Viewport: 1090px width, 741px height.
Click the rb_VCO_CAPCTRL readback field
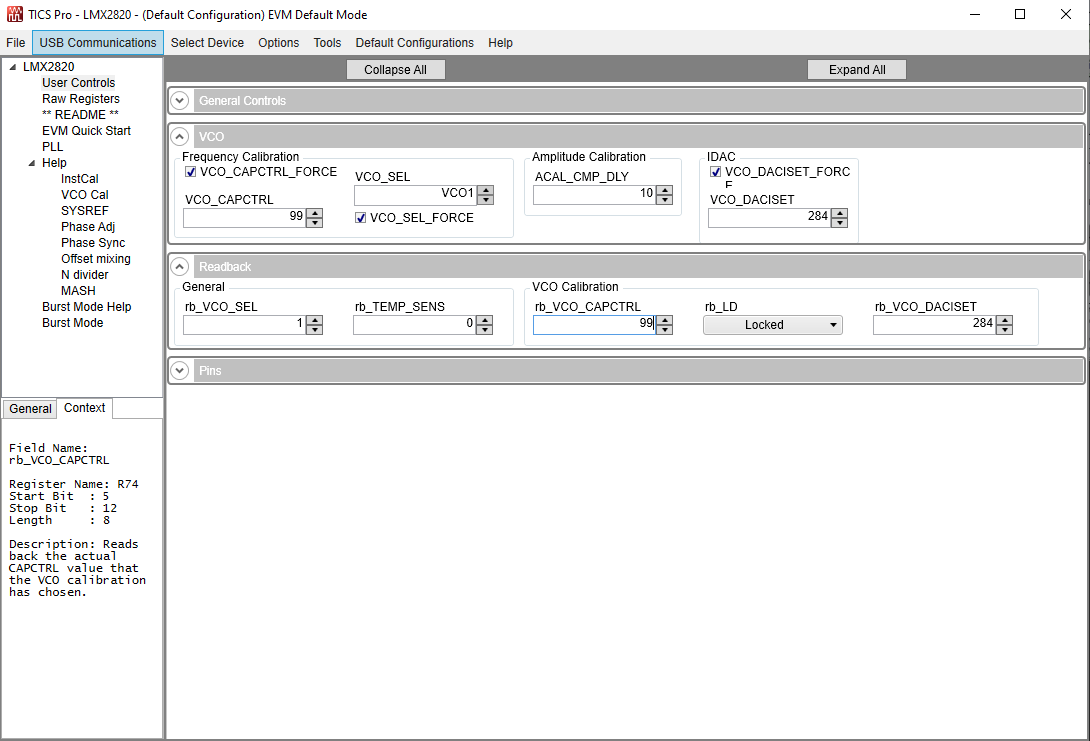click(595, 325)
